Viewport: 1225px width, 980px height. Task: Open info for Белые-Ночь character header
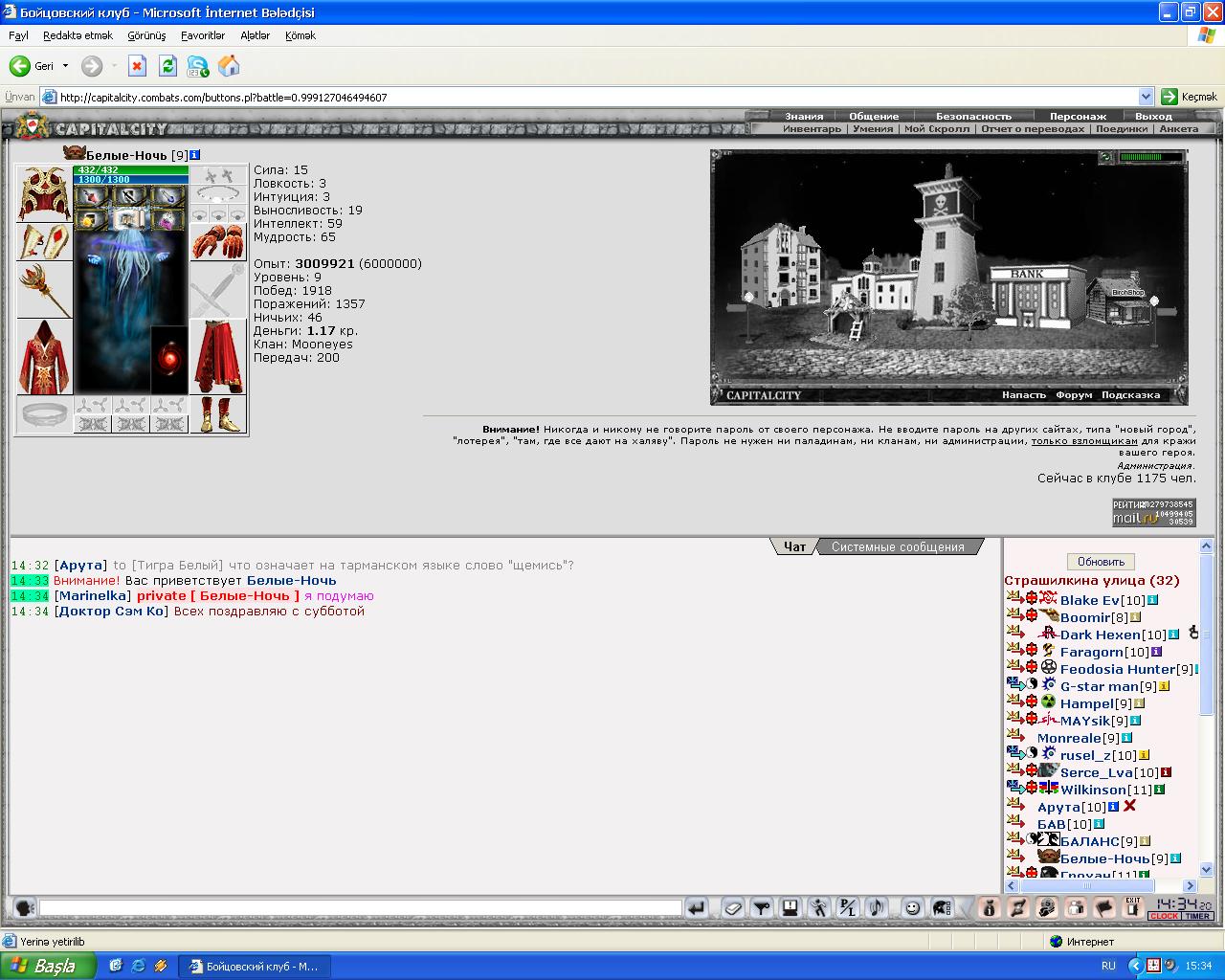[x=194, y=155]
